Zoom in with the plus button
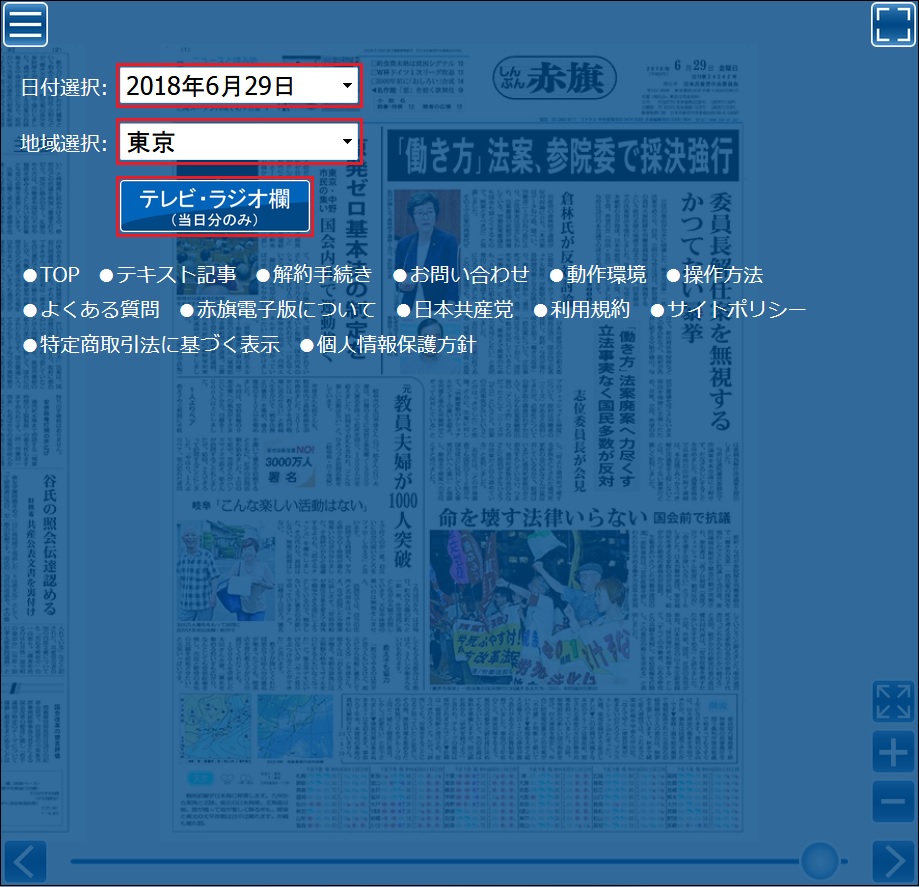 (x=893, y=751)
